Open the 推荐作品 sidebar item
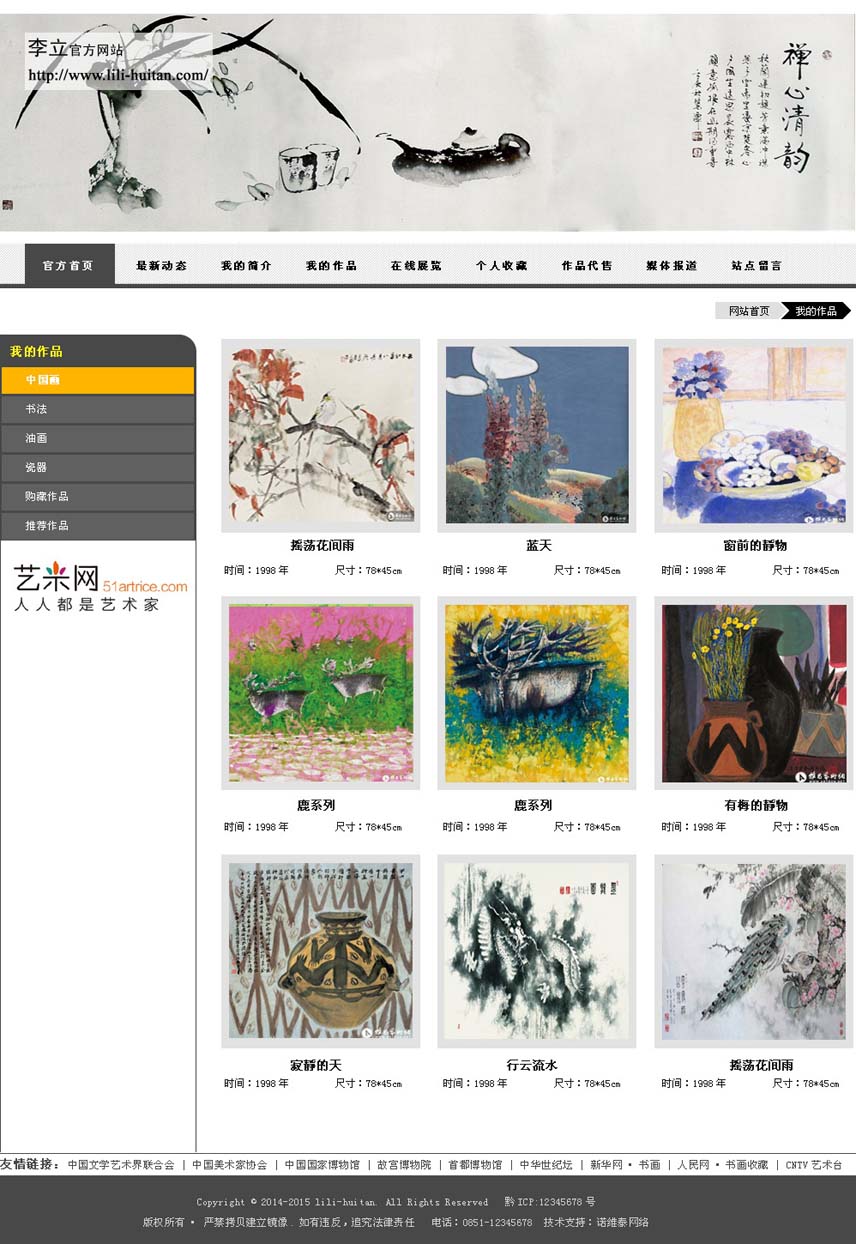Image resolution: width=856 pixels, height=1244 pixels. [98, 525]
